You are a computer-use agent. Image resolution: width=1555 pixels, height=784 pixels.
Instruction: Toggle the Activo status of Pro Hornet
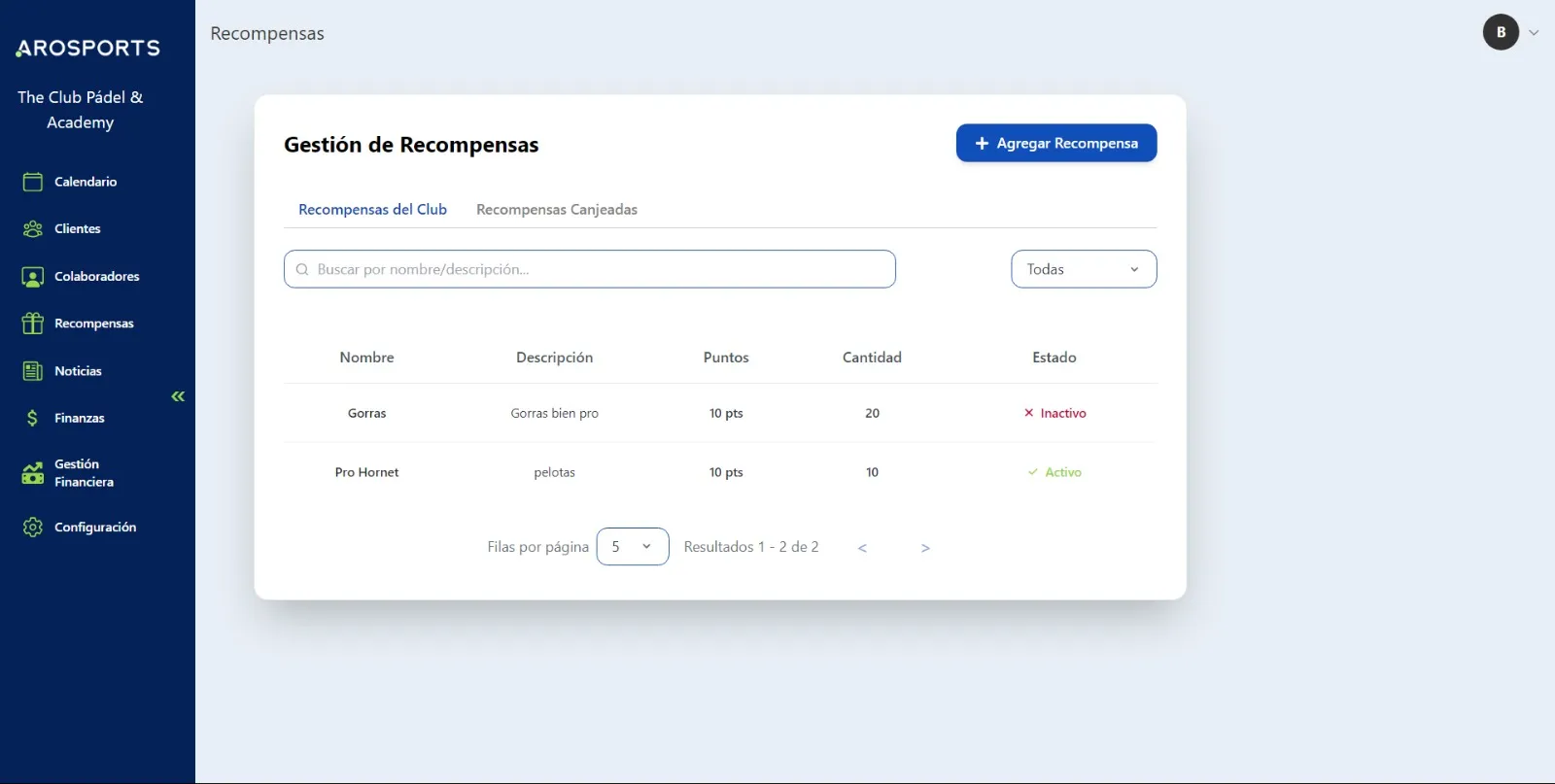[x=1054, y=472]
